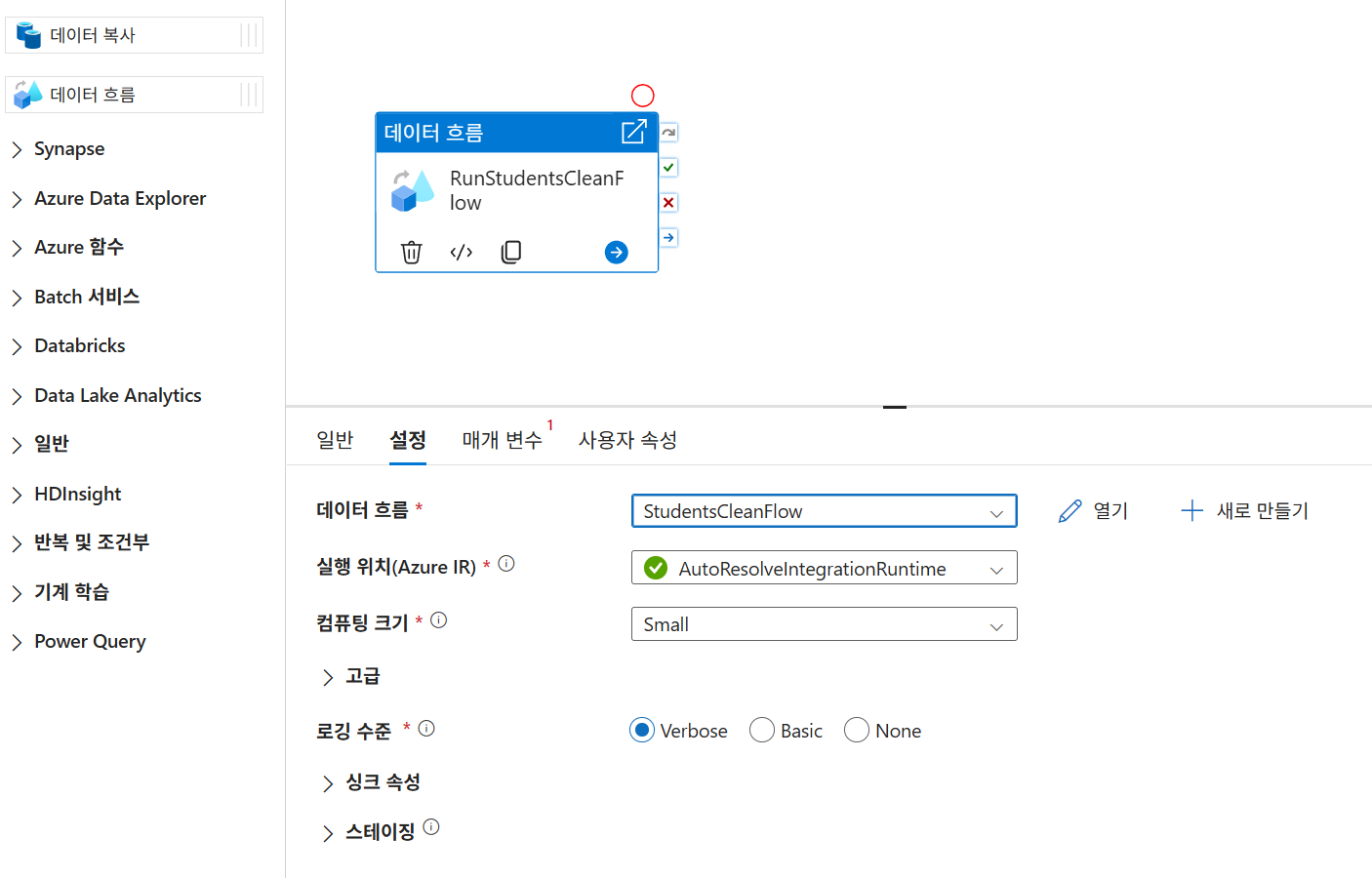Click the plus icon beside 새로 만들기
1372x878 pixels.
1191,510
